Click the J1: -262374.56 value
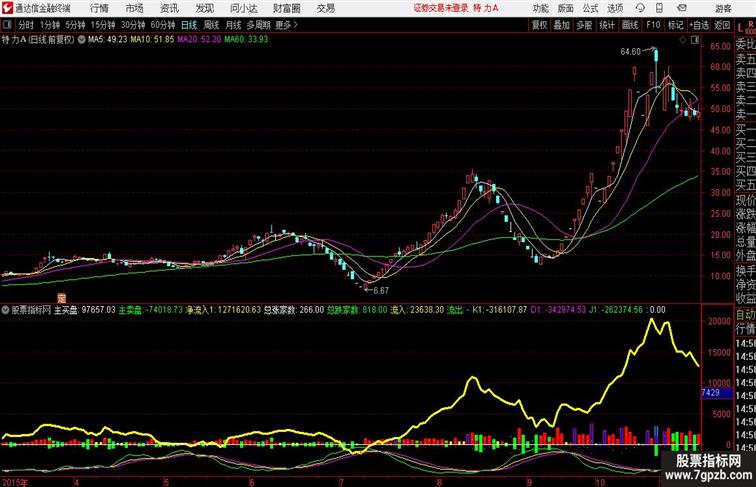 point(616,310)
